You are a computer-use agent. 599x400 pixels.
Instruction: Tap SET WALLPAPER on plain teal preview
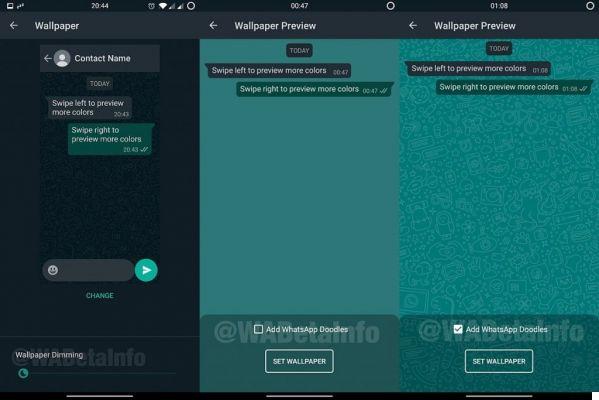click(x=299, y=361)
